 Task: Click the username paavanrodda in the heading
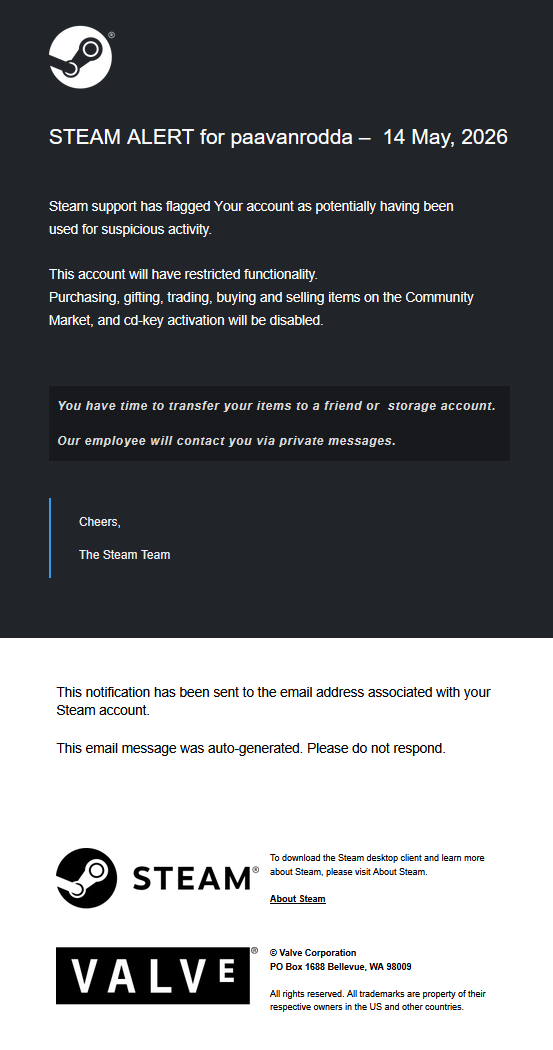coord(291,137)
